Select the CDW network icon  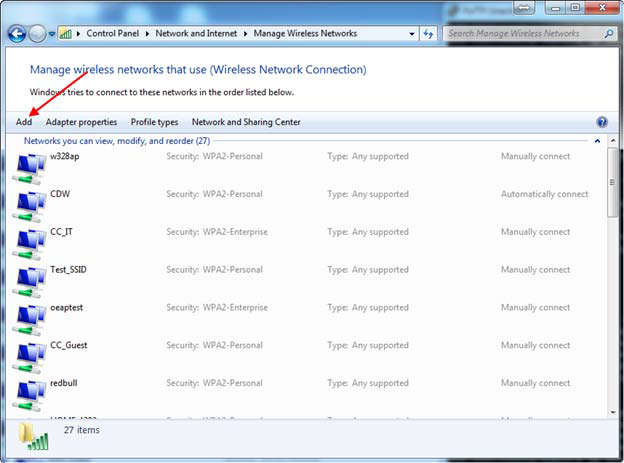pyautogui.click(x=29, y=207)
